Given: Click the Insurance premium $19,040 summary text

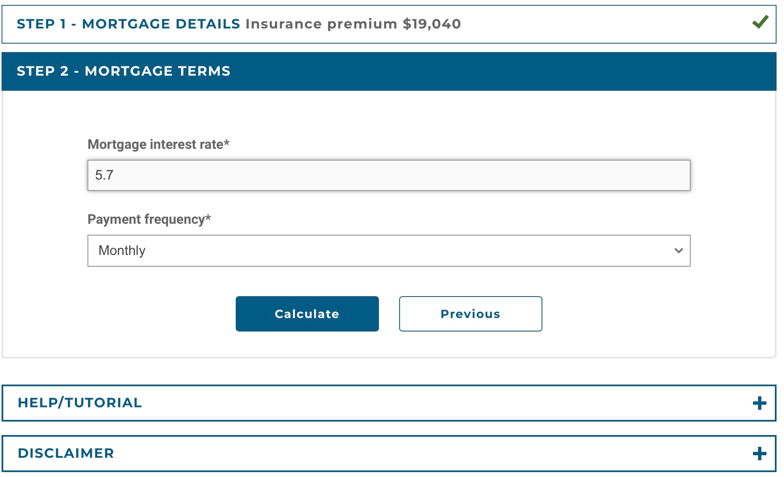Looking at the screenshot, I should [x=353, y=24].
